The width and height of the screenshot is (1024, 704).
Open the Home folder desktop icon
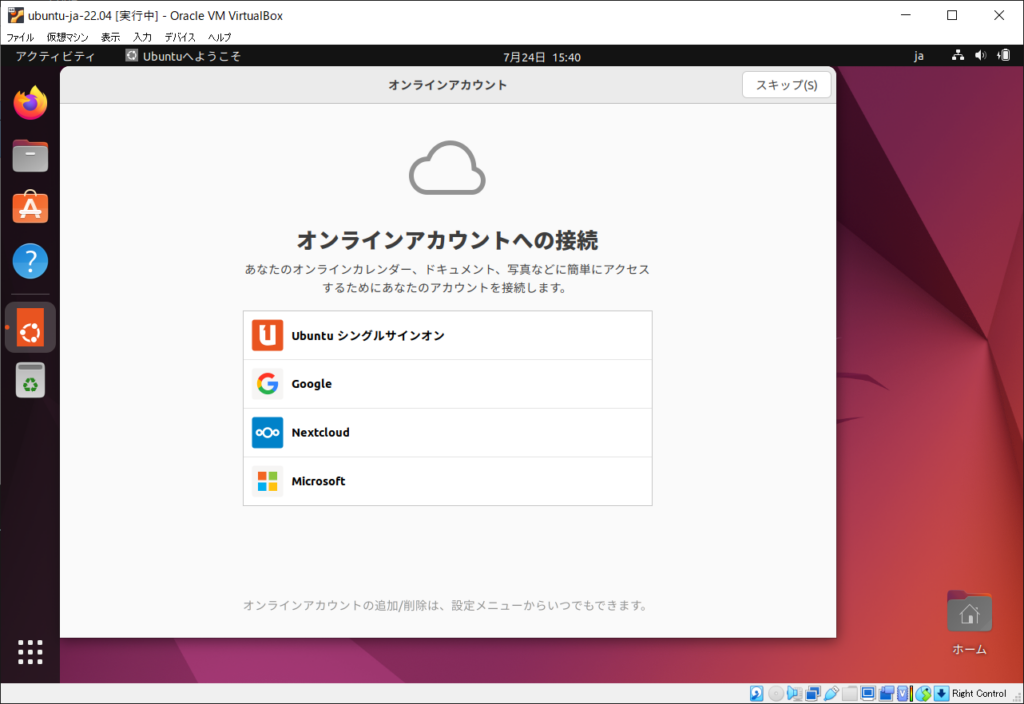[x=969, y=612]
